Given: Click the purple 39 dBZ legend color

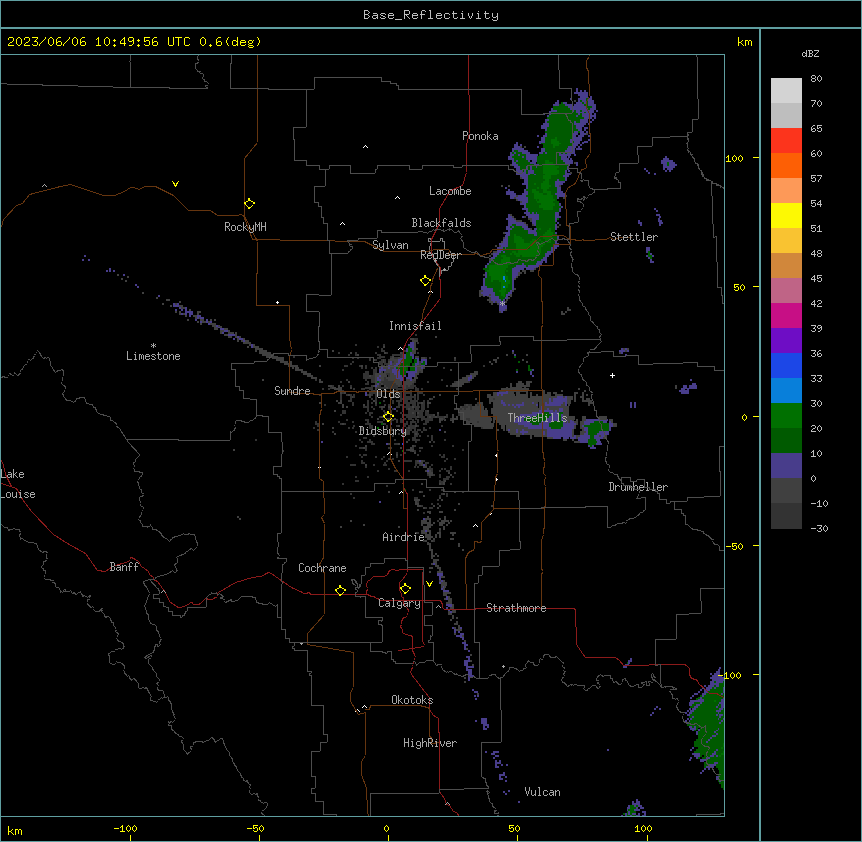Looking at the screenshot, I should pyautogui.click(x=786, y=341).
